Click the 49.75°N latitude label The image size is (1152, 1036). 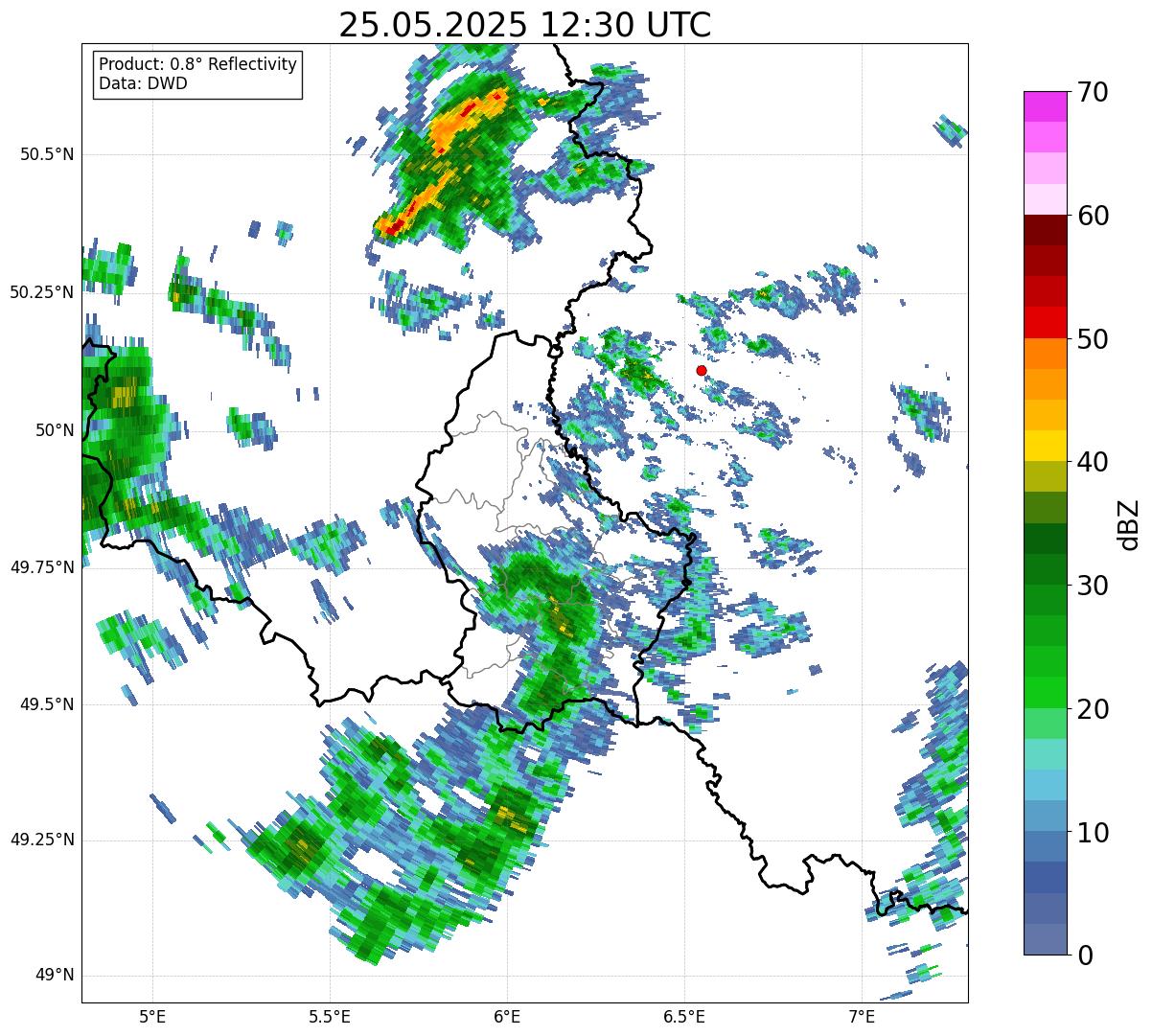click(42, 567)
